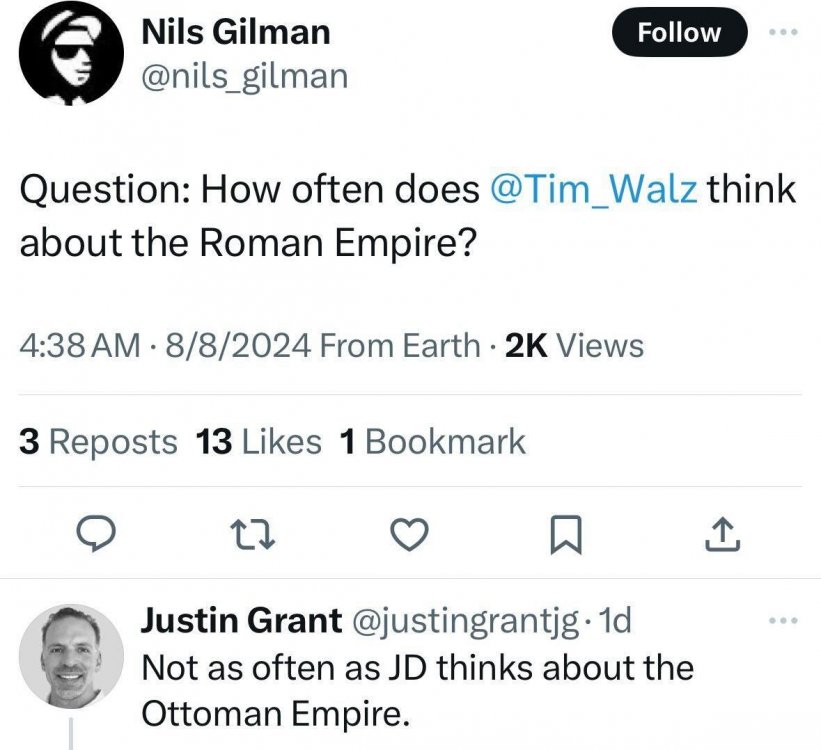The height and width of the screenshot is (750, 821).
Task: Open the 1 Bookmark count
Action: tap(433, 441)
